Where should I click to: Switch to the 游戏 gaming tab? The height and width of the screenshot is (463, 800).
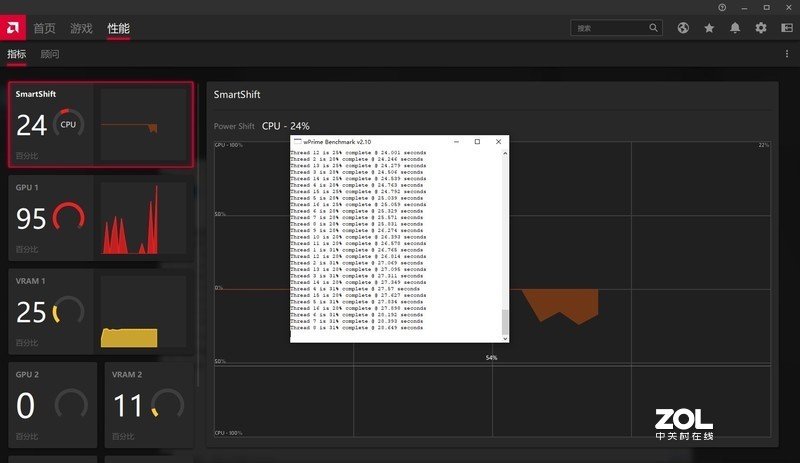(x=81, y=29)
